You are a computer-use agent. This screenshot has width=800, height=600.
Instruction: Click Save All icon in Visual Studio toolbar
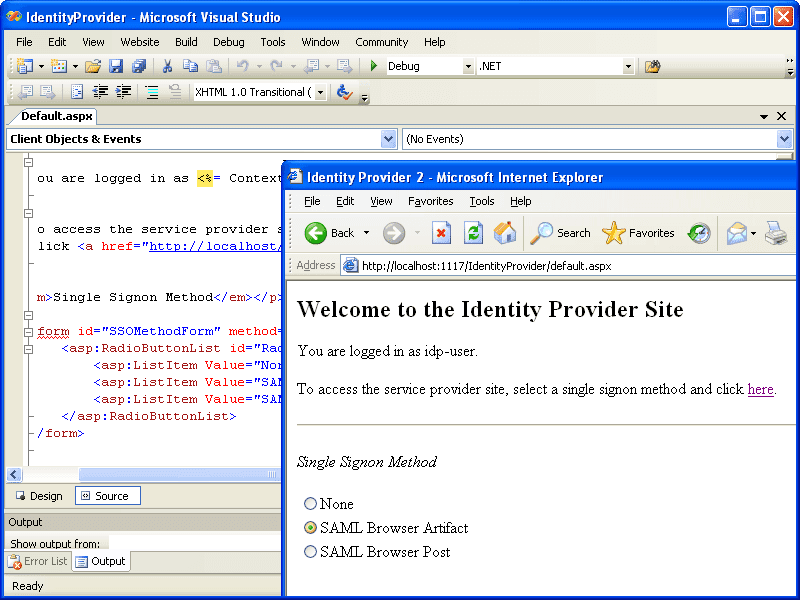[x=139, y=66]
